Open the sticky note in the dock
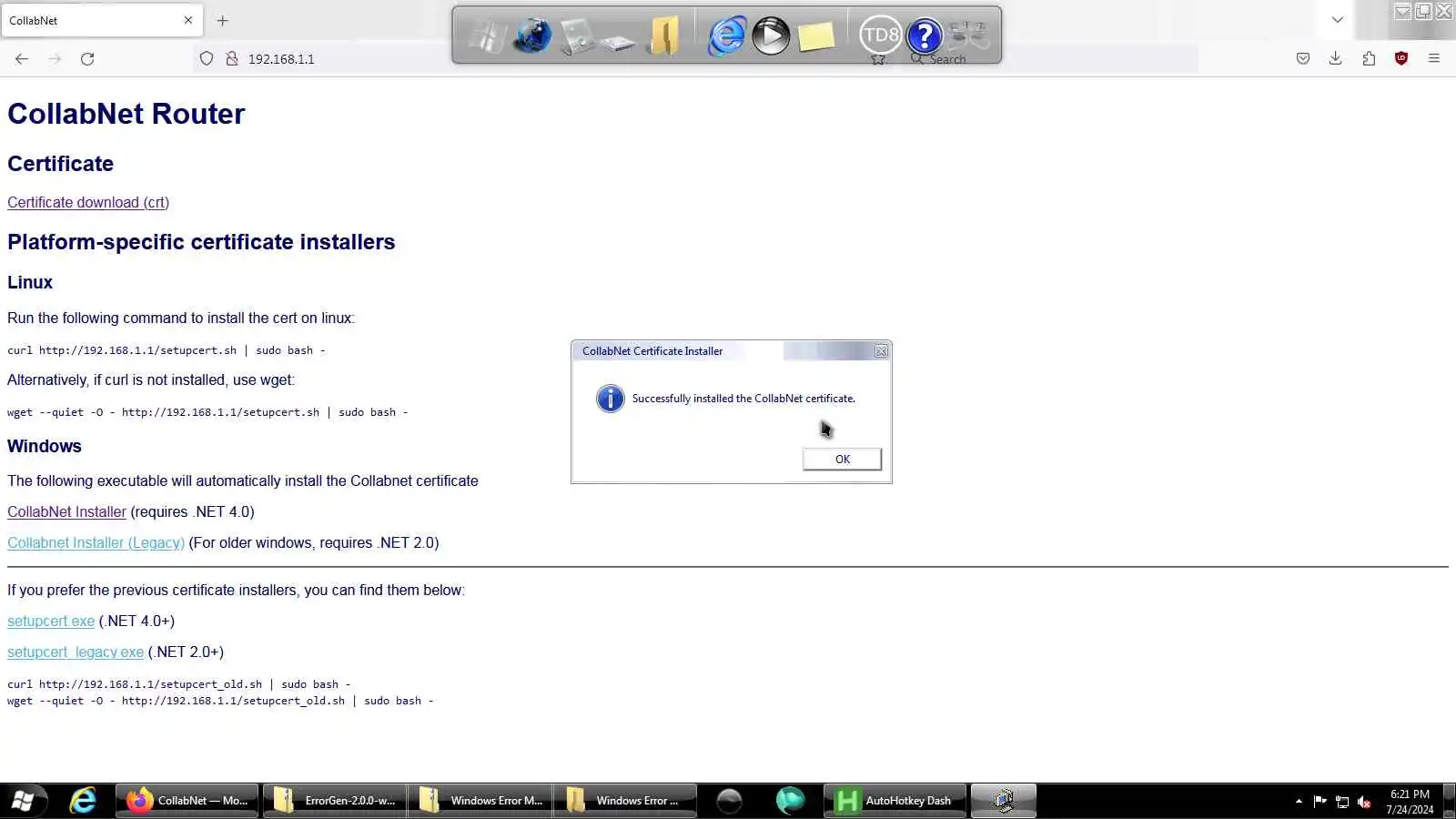Screen dimensions: 1456x819 coord(816,36)
